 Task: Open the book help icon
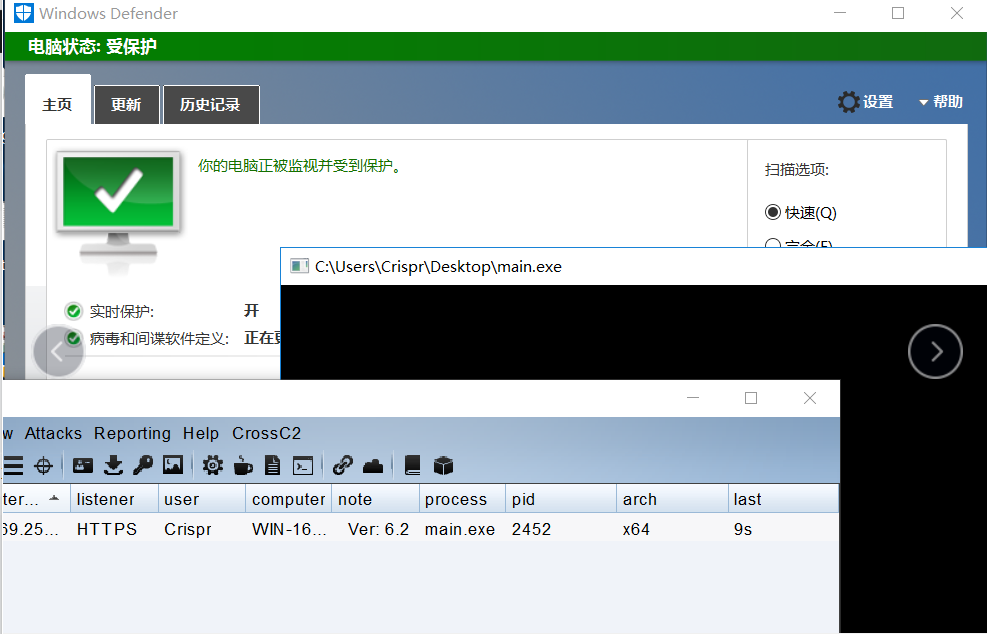pyautogui.click(x=412, y=465)
